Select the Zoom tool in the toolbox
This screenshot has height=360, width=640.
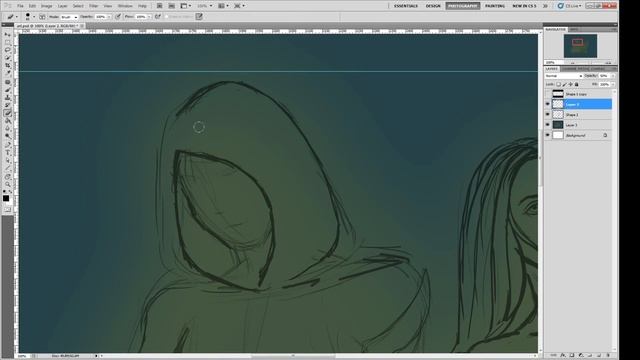coord(7,184)
